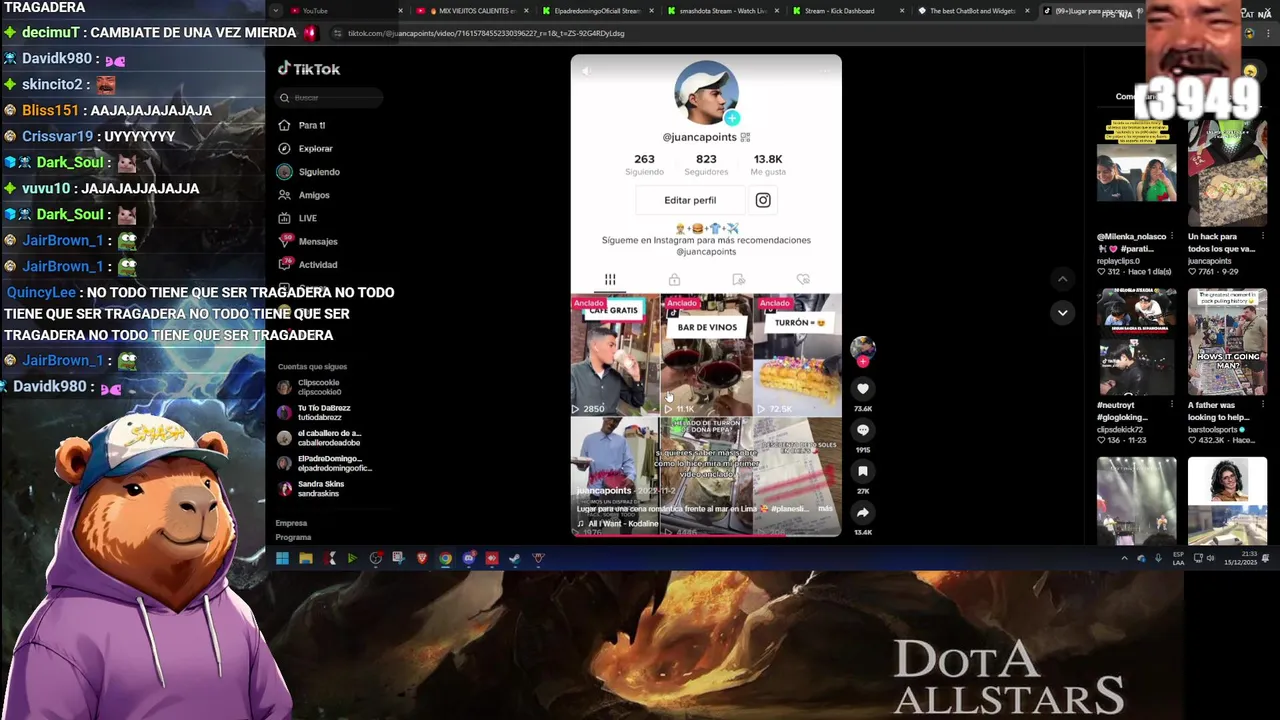Open the #neutroyt recommended video thumbnail
Viewport: 1280px width, 720px height.
pyautogui.click(x=1137, y=343)
